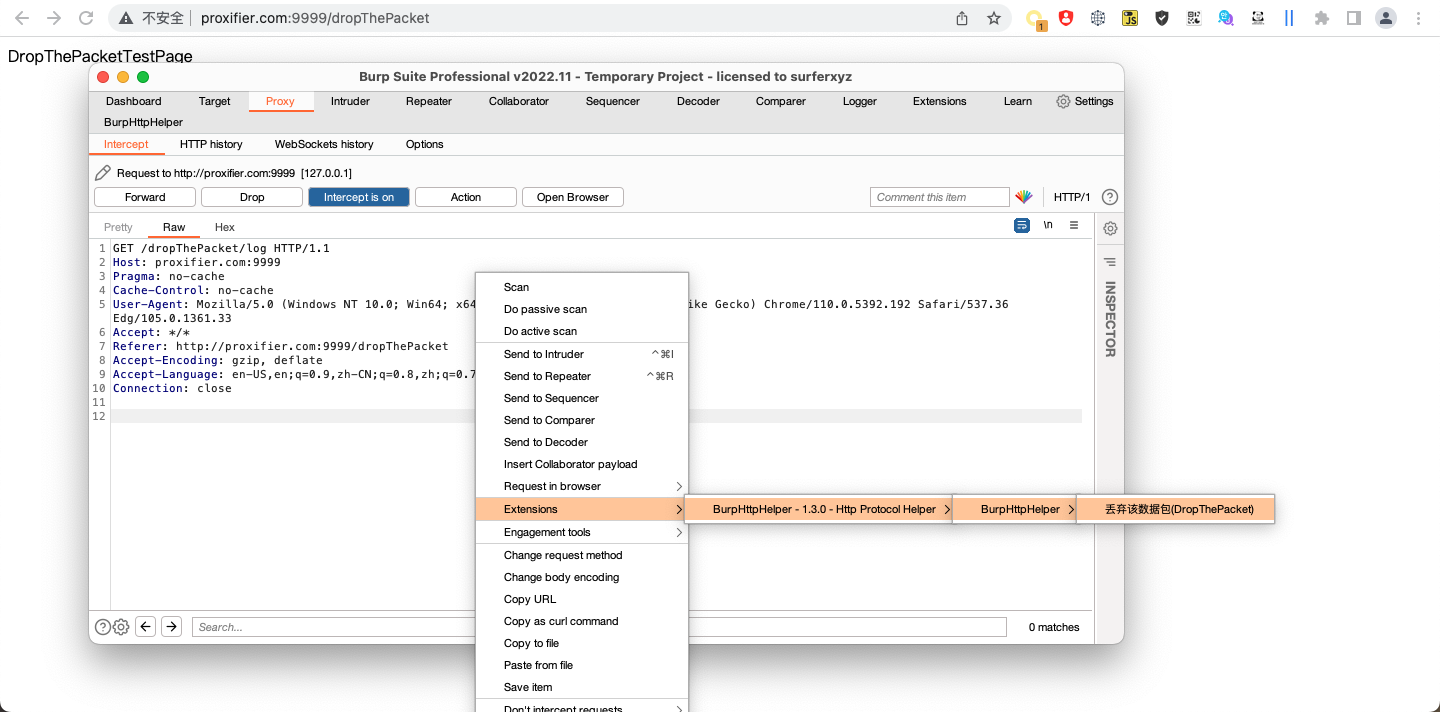Open the HTTP/1 protocol selector
This screenshot has height=712, width=1440.
click(x=1072, y=197)
